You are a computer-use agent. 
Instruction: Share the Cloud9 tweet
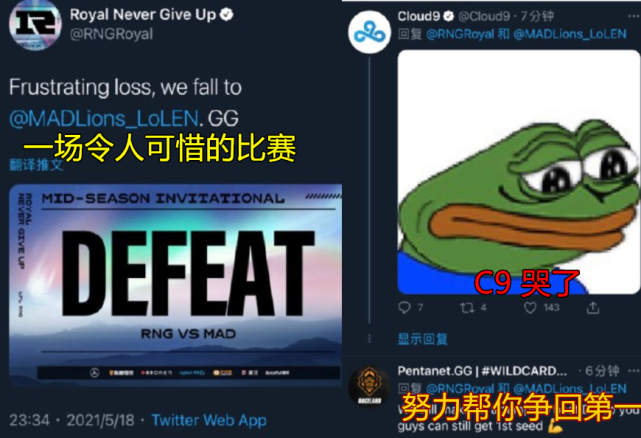click(x=593, y=308)
